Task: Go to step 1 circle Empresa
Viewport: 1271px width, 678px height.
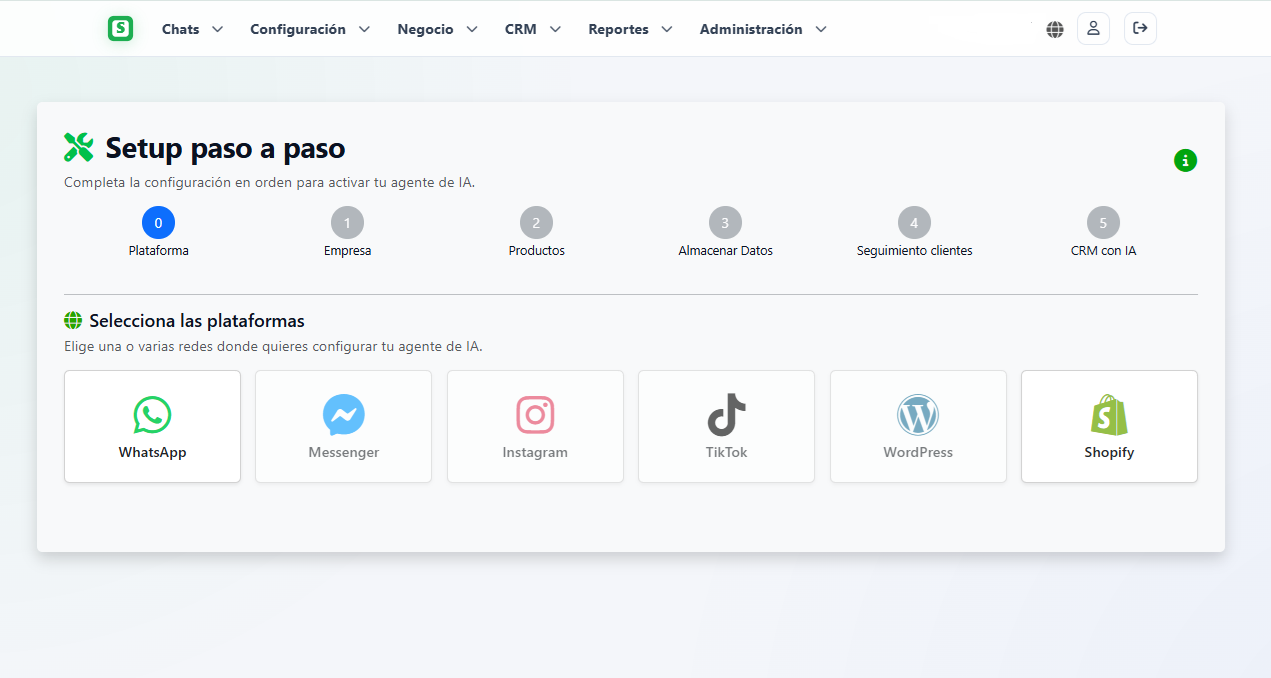Action: click(347, 223)
